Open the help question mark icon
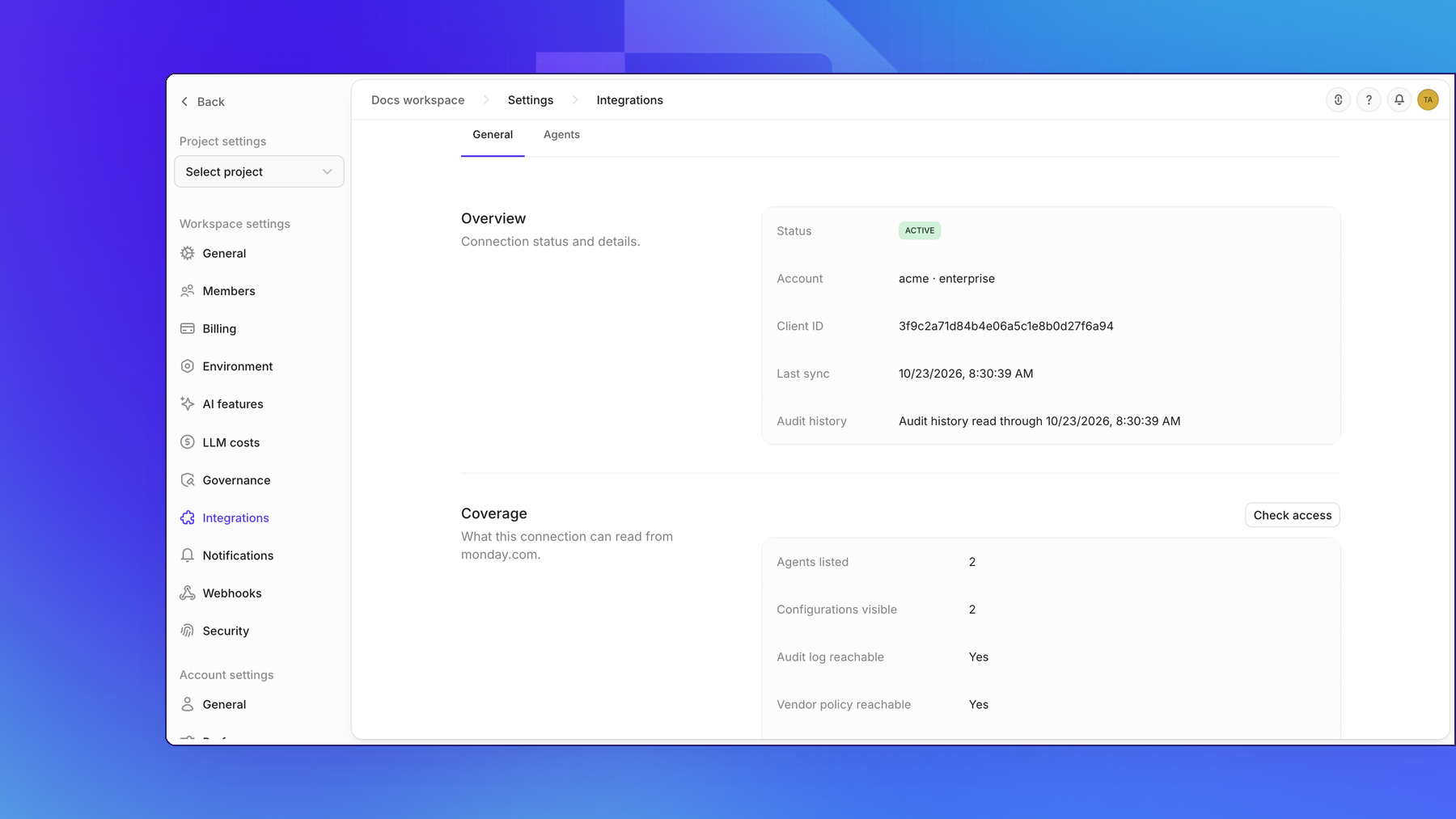The image size is (1456, 819). tap(1369, 100)
